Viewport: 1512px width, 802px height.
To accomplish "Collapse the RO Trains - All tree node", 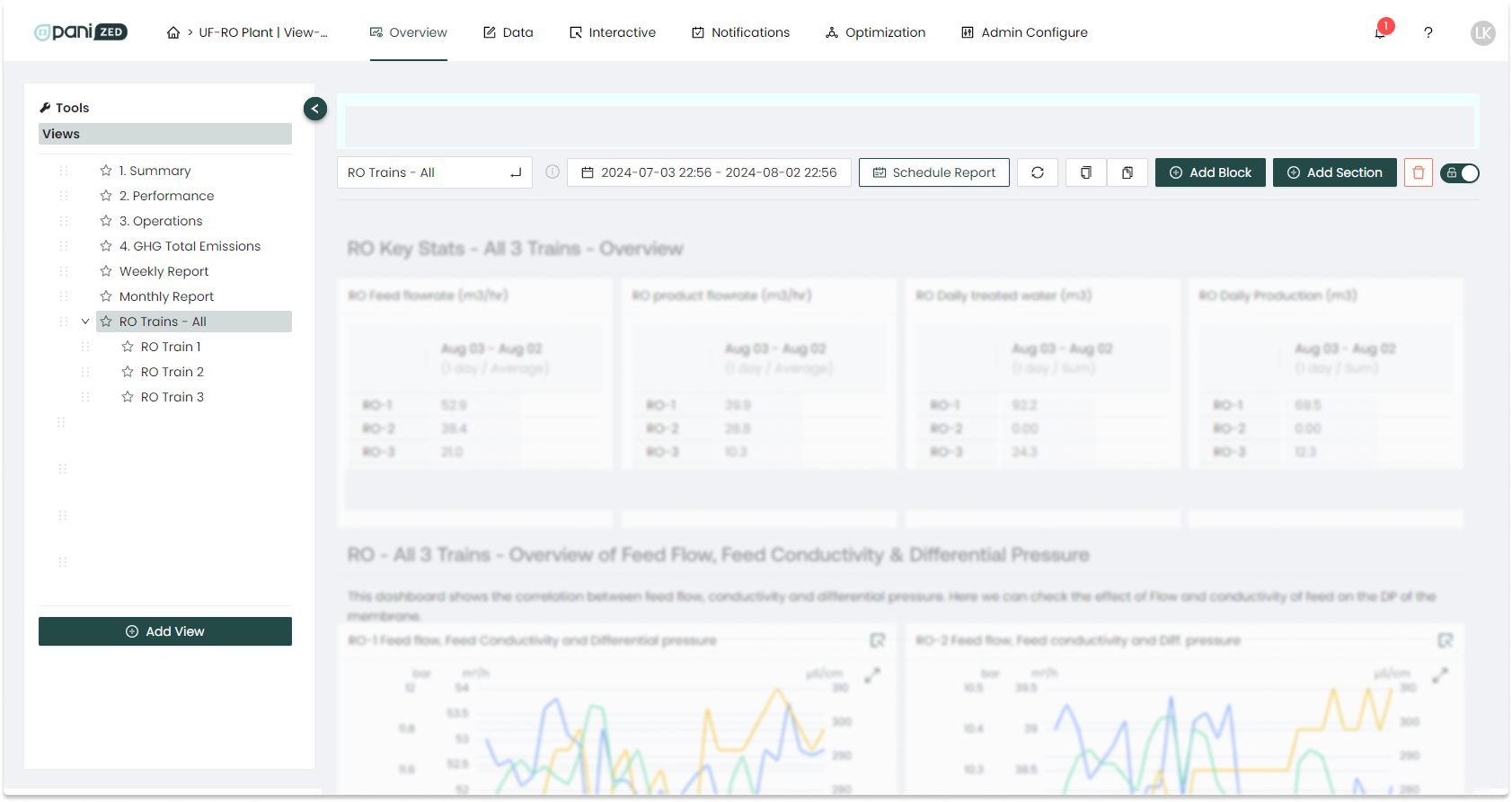I will click(x=85, y=322).
